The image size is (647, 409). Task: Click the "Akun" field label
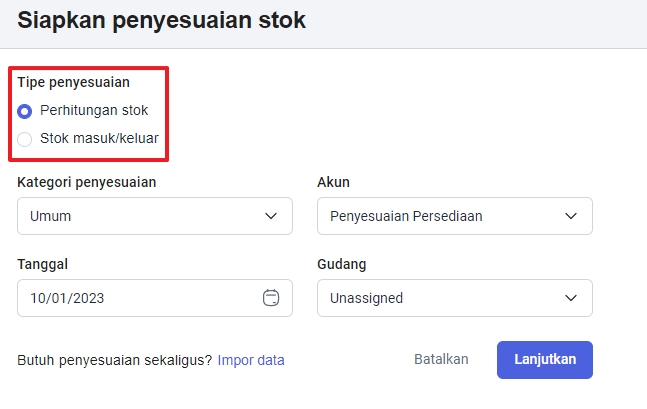333,182
